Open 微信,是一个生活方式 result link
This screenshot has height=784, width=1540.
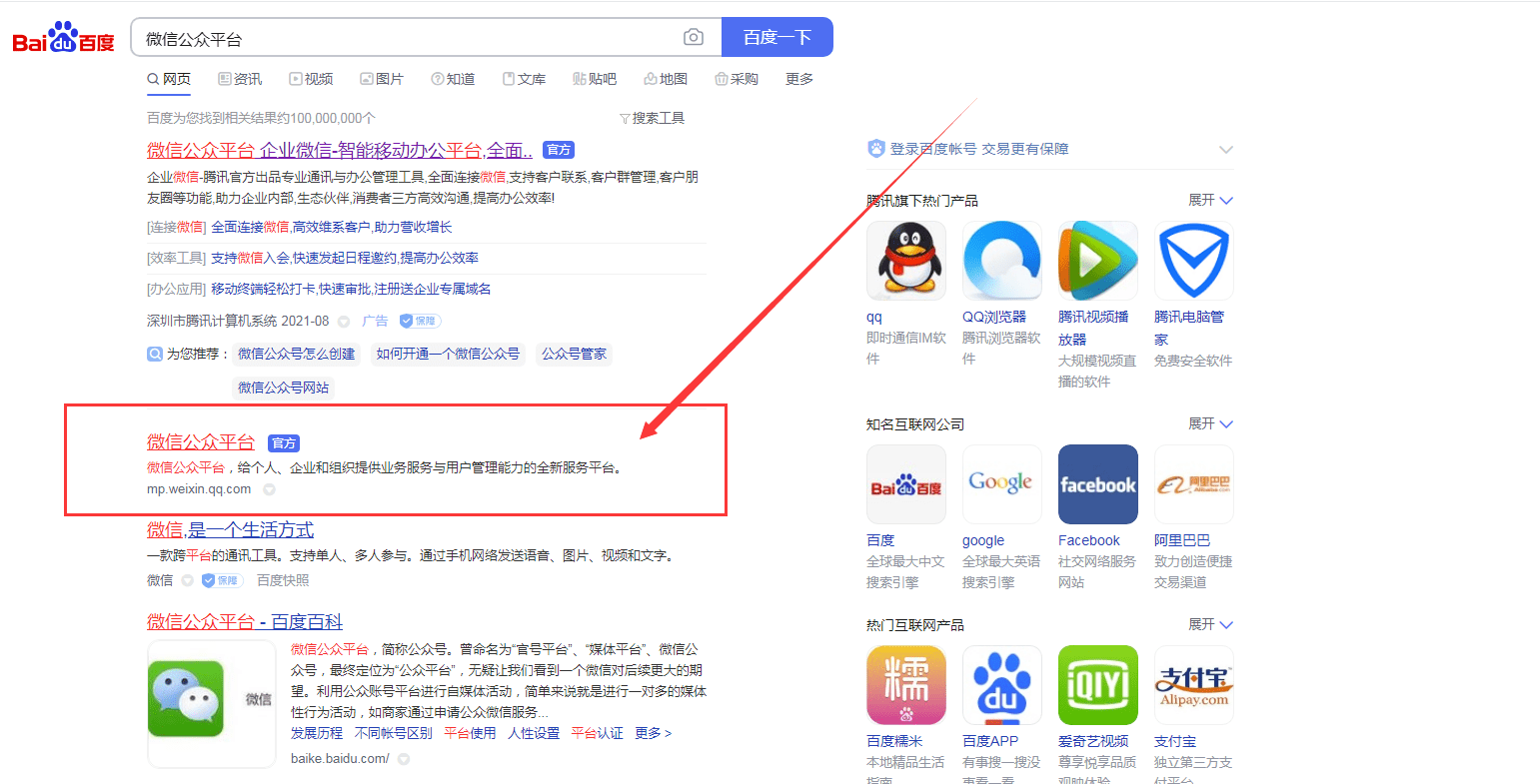[230, 529]
